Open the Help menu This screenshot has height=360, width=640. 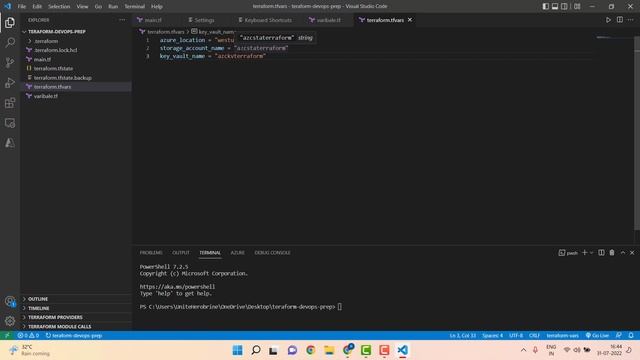click(x=157, y=7)
